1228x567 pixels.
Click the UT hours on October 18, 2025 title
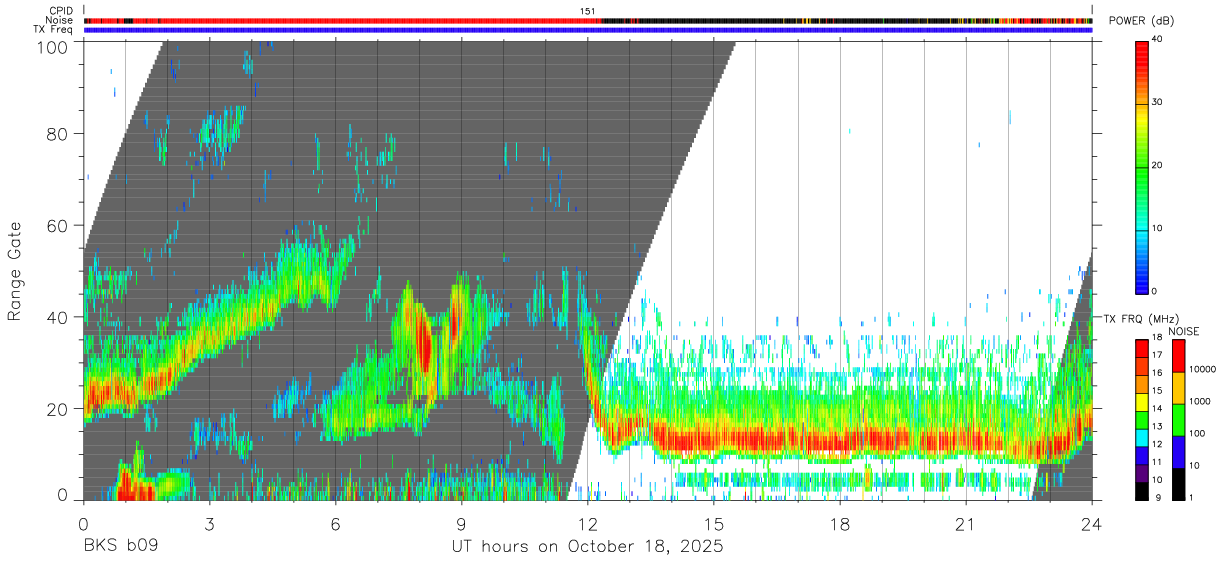[587, 547]
